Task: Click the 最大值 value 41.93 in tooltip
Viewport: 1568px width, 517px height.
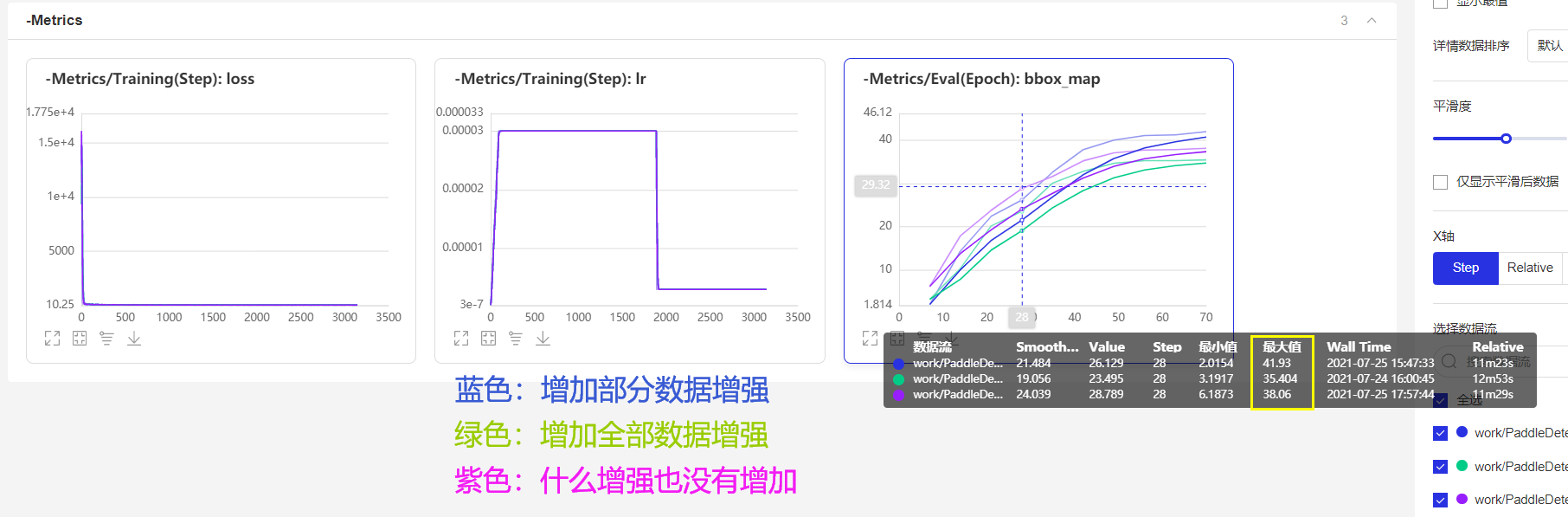Action: pos(1276,363)
